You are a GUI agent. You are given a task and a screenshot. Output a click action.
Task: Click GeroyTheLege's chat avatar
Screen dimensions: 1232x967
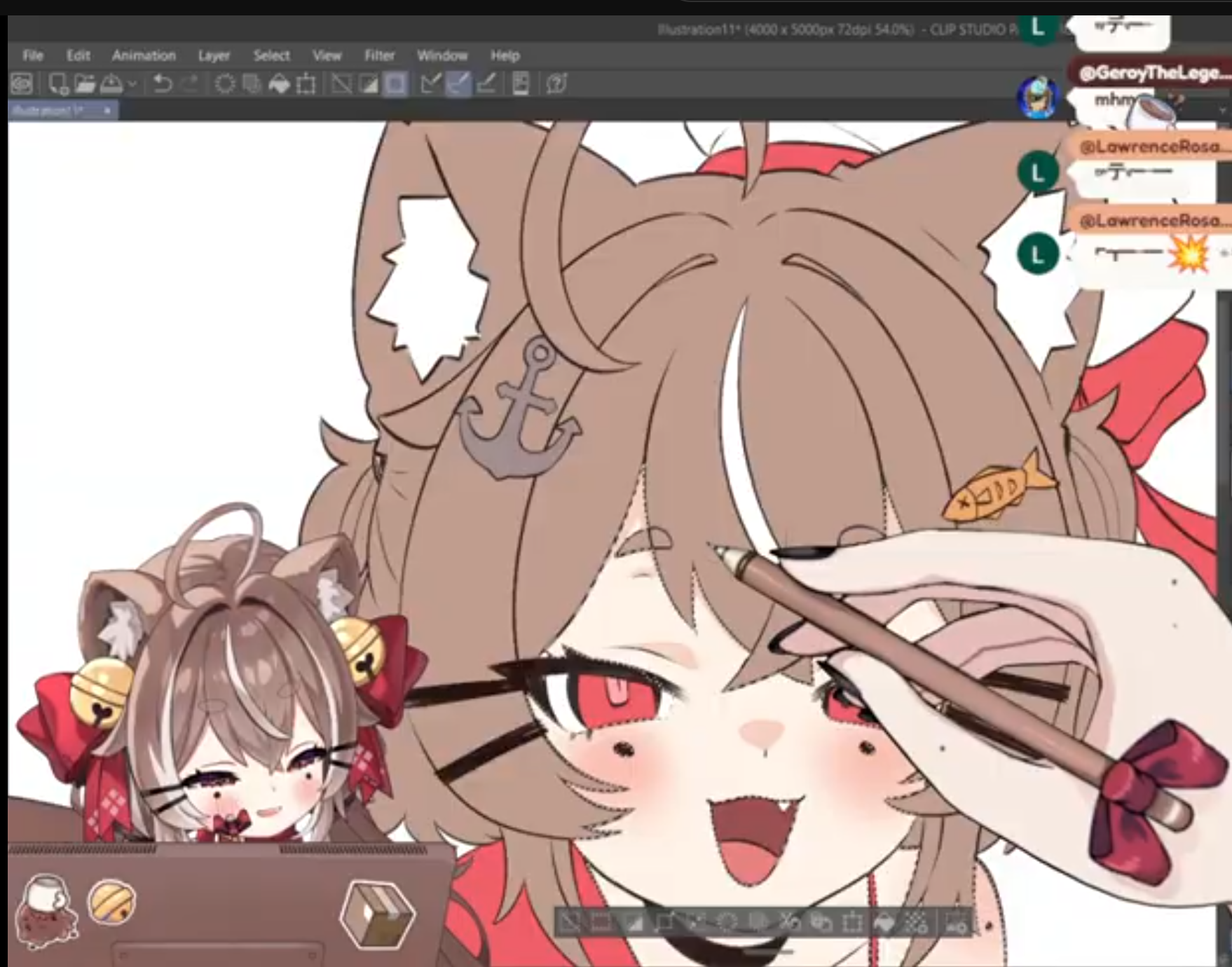click(x=1038, y=97)
